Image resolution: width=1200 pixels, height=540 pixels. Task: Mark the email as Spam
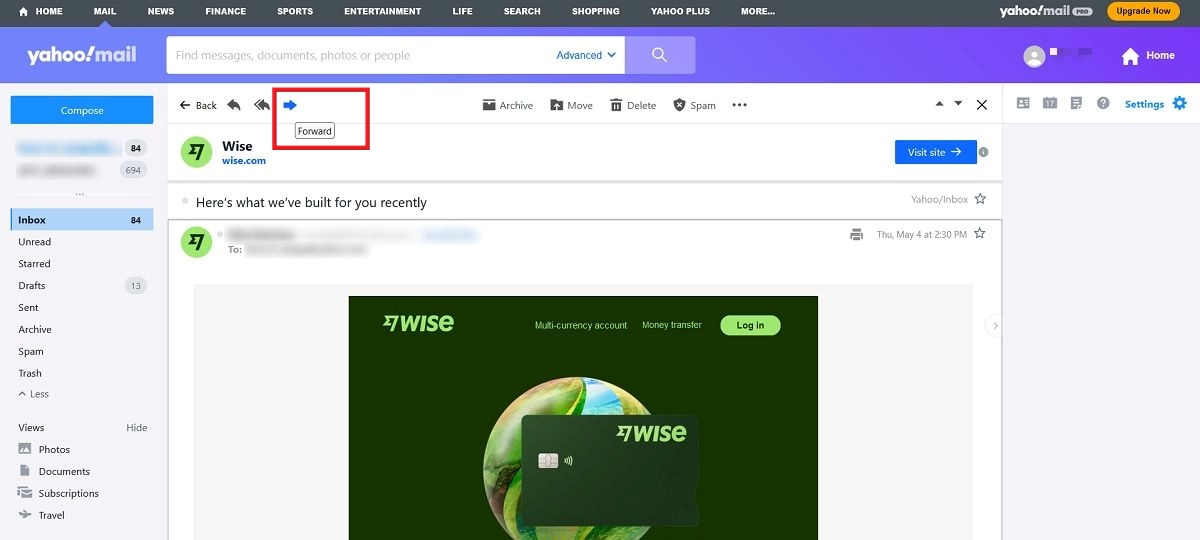(x=694, y=105)
